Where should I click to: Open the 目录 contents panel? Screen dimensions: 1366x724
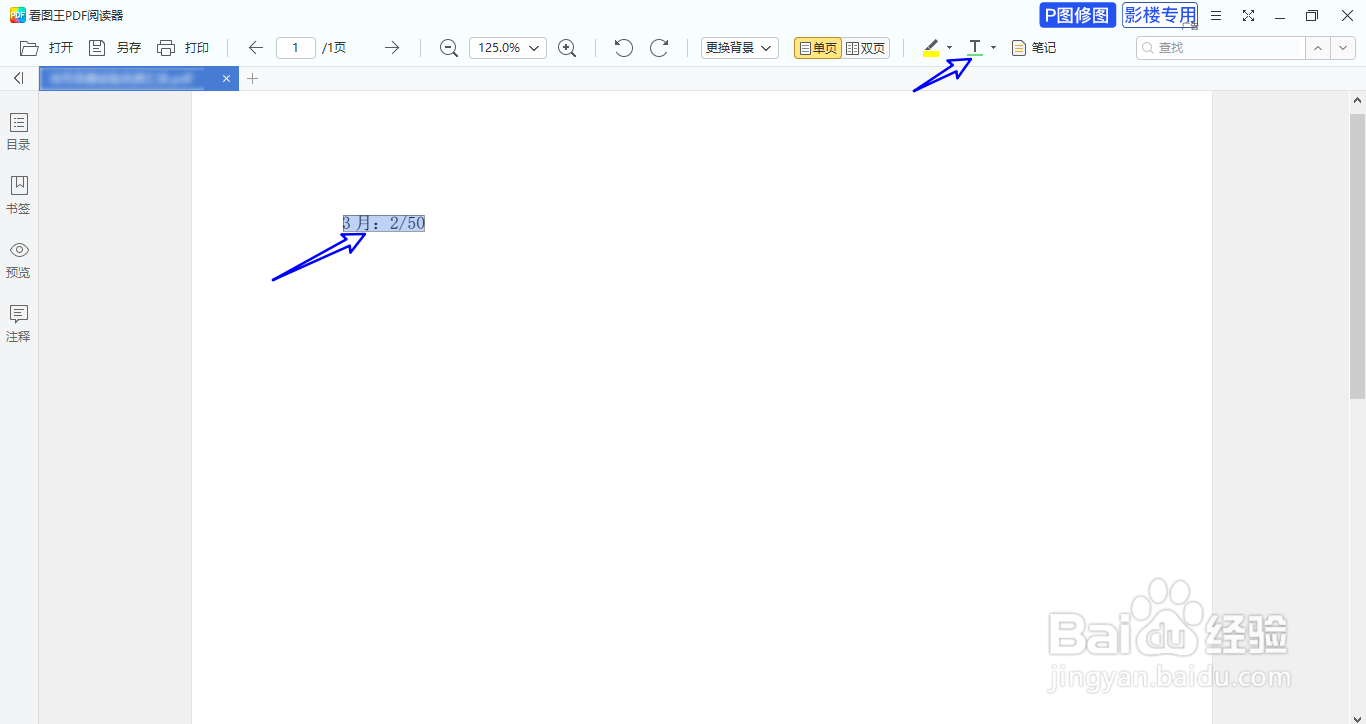click(18, 132)
